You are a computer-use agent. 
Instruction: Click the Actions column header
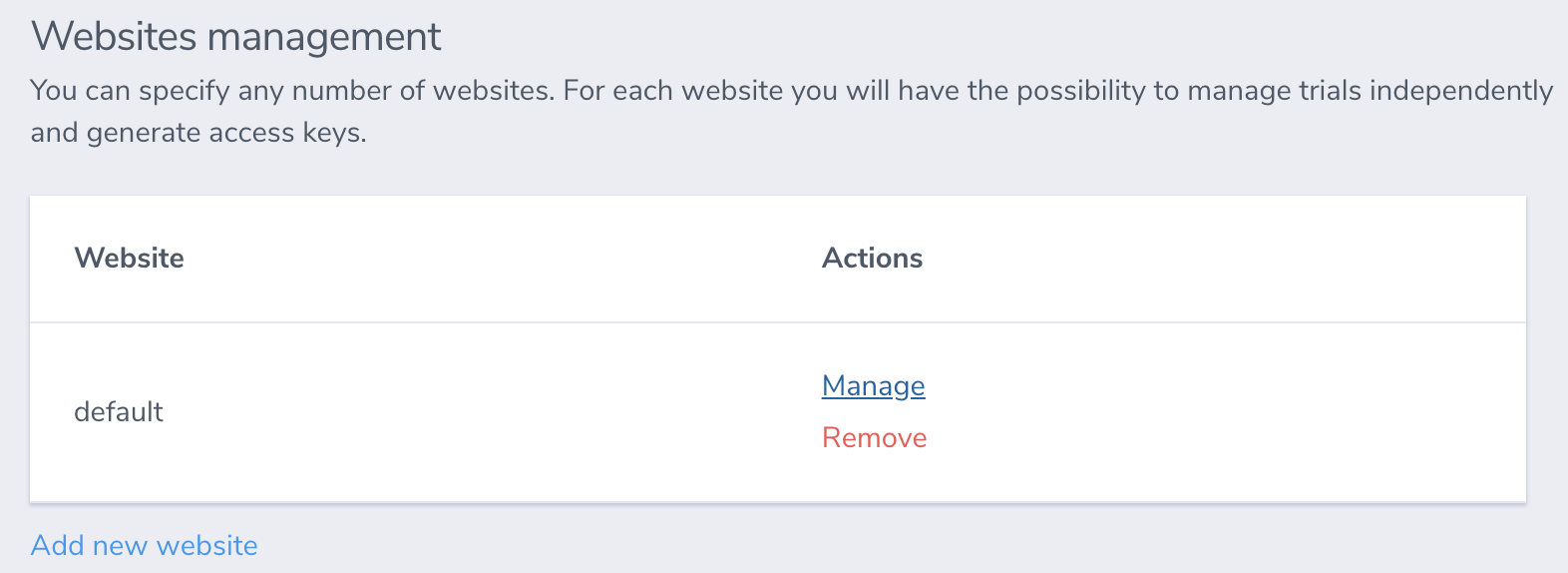click(x=872, y=259)
